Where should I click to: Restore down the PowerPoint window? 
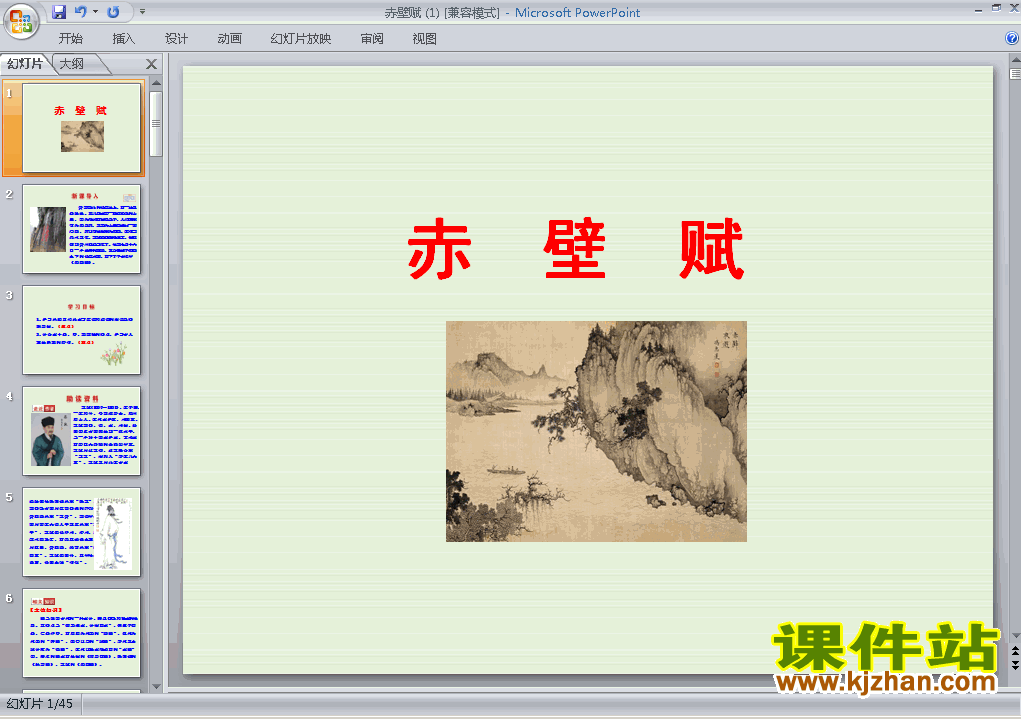[996, 8]
